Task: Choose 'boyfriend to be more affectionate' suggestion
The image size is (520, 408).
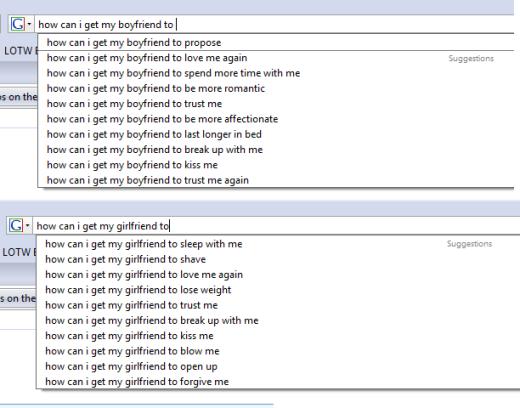Action: click(276, 119)
